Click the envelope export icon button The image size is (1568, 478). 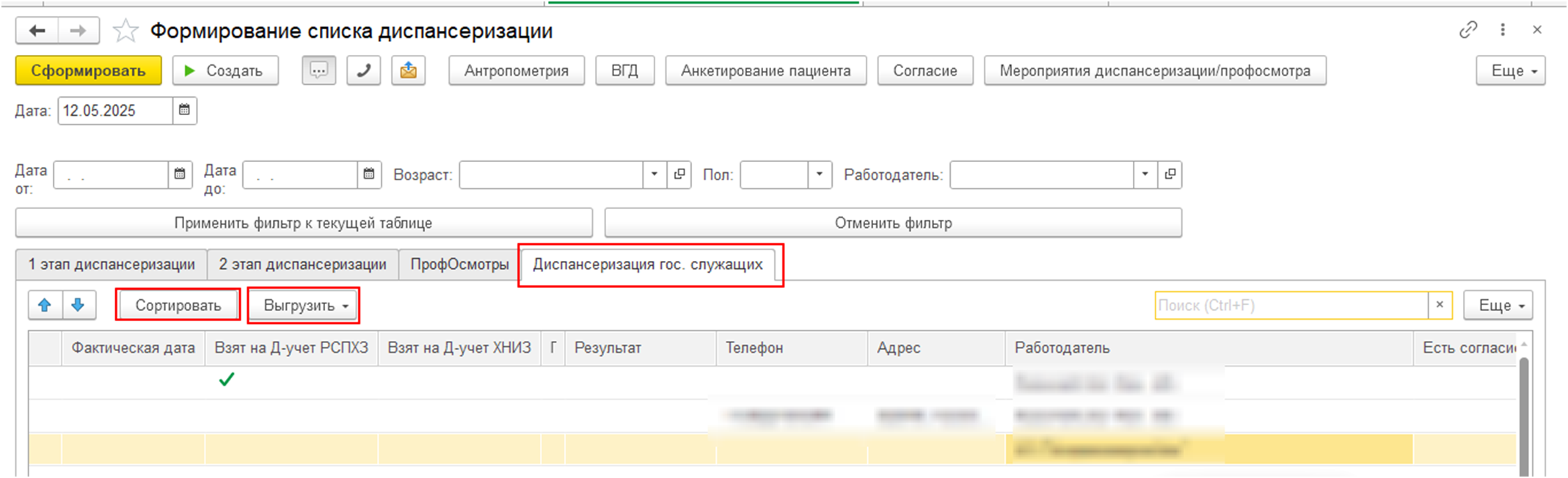[408, 71]
